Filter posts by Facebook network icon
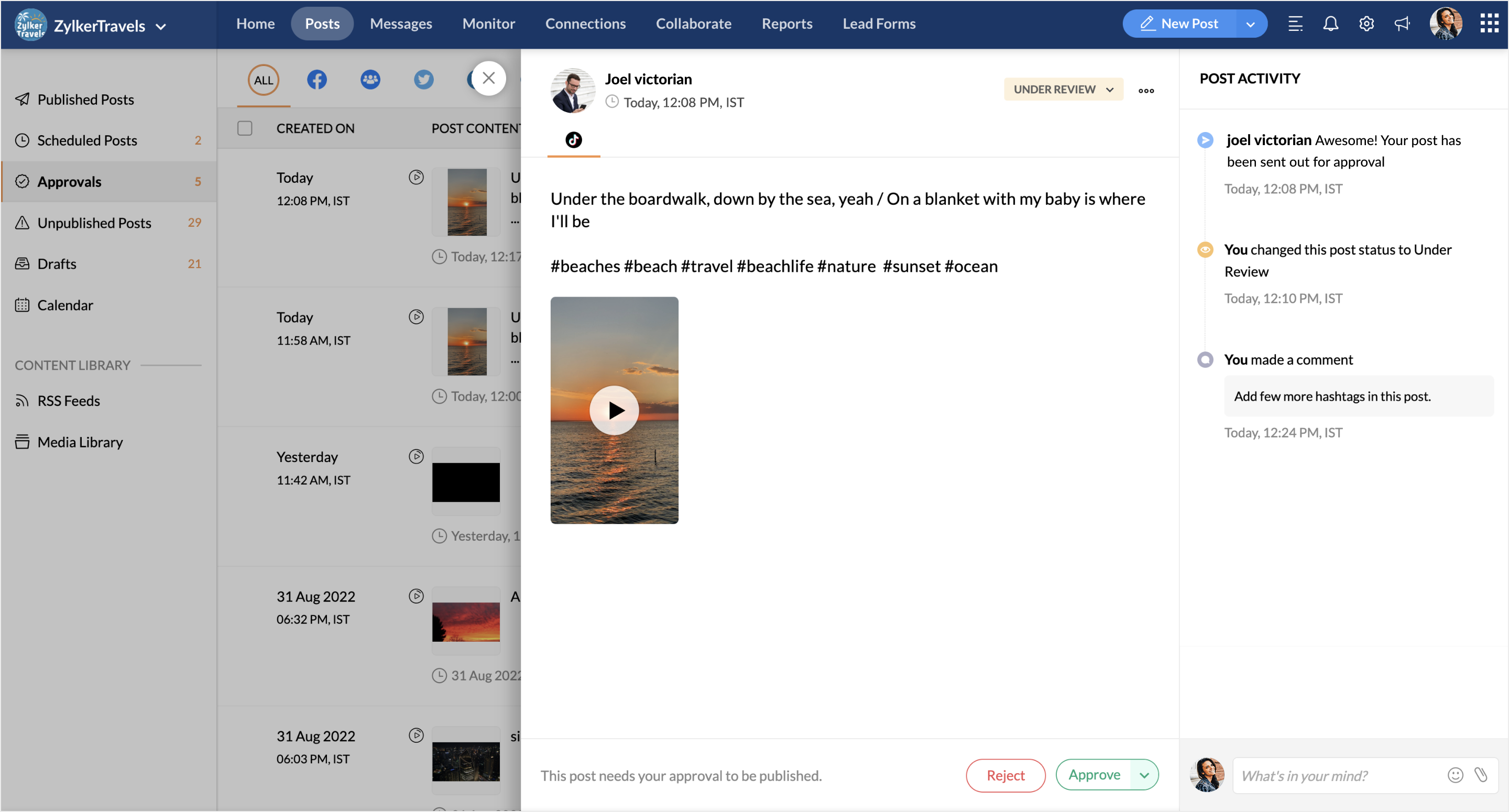Viewport: 1509px width, 812px height. 317,80
